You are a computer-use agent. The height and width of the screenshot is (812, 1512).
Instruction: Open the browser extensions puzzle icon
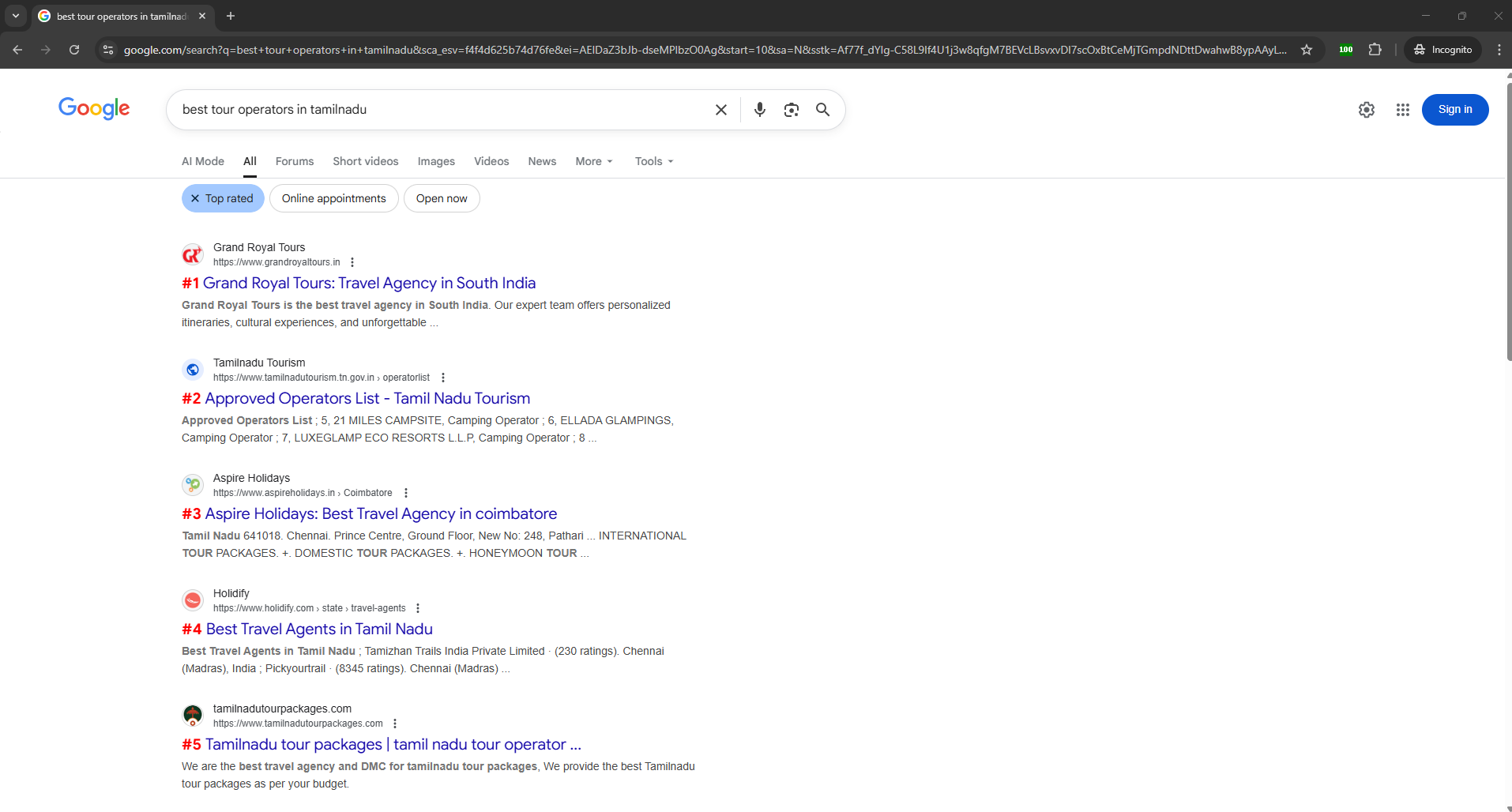pos(1375,50)
